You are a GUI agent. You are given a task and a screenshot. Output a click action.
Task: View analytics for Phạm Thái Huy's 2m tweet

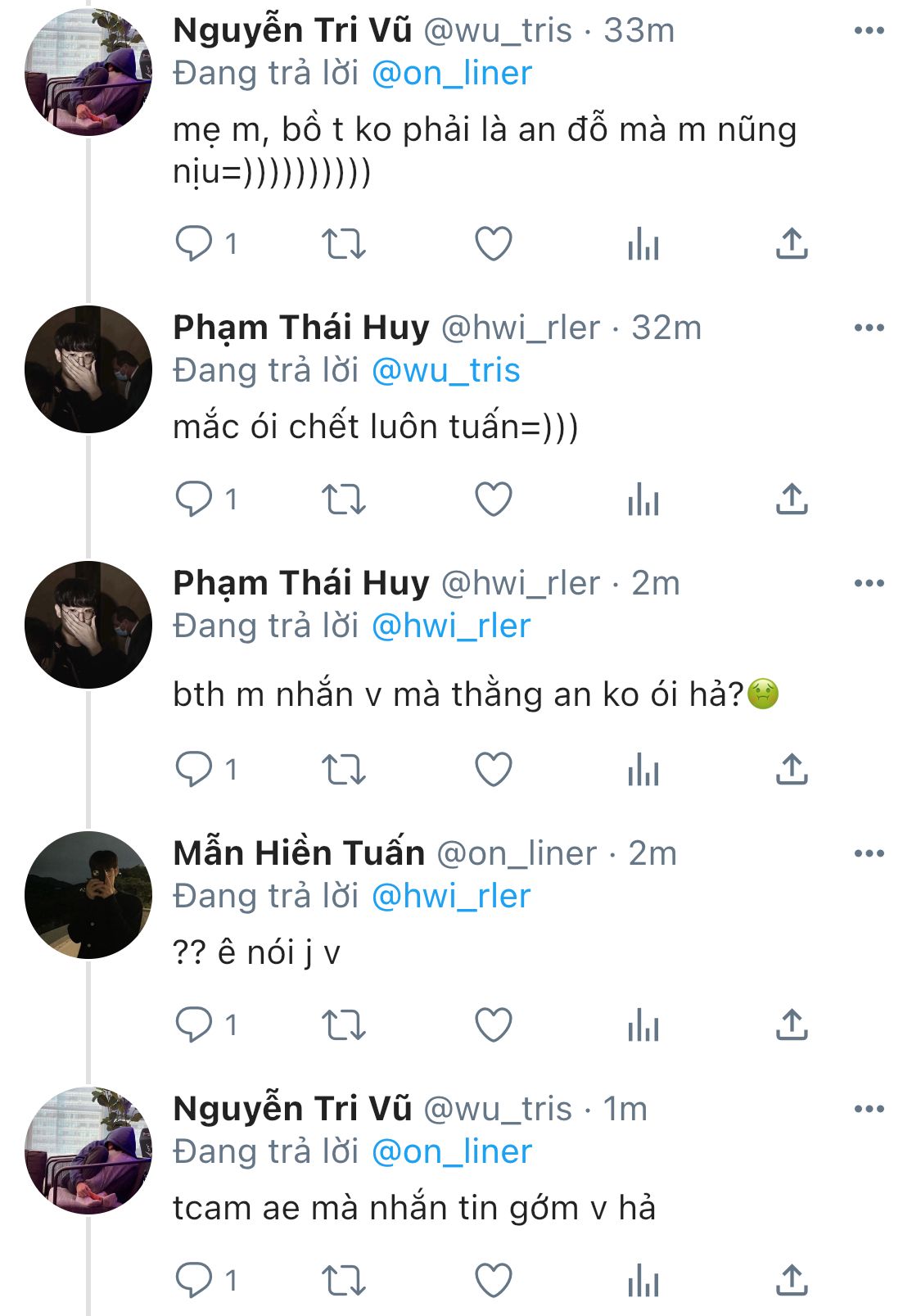coord(643,770)
